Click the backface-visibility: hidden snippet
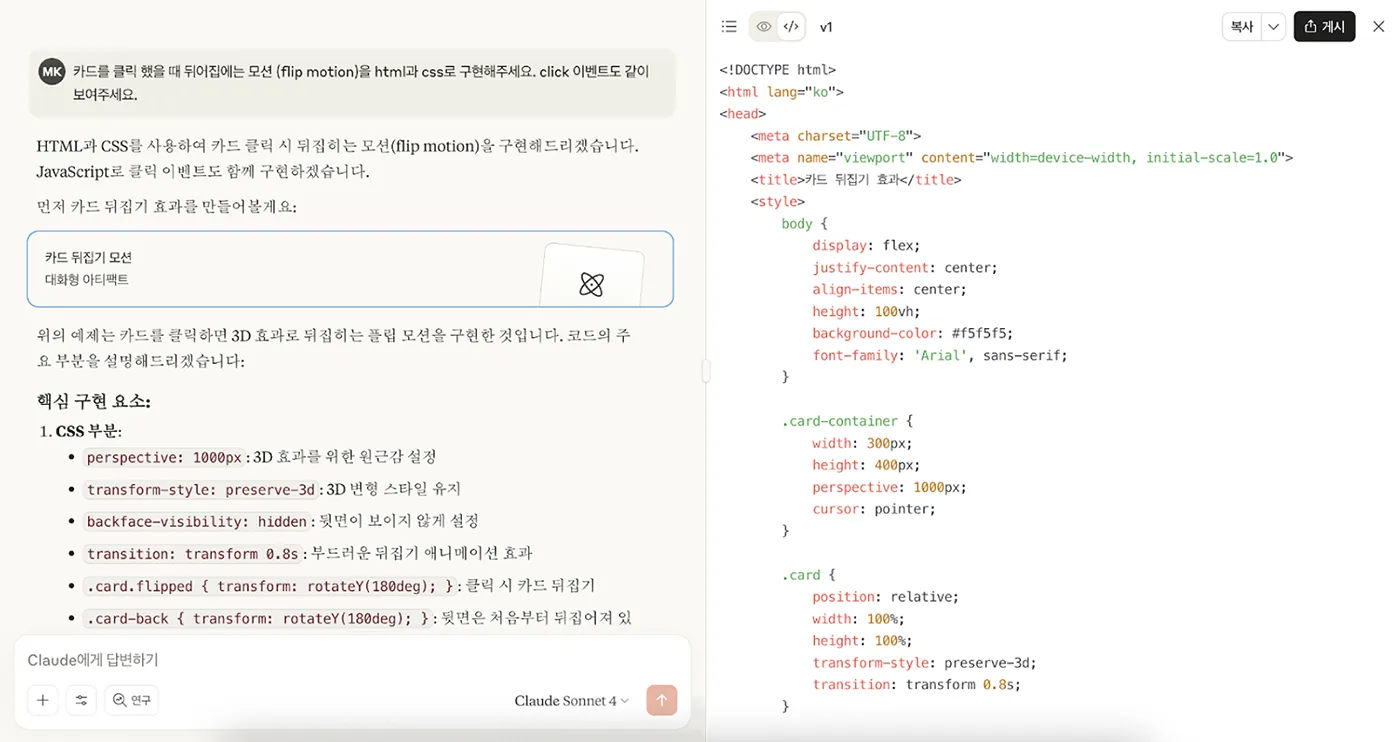The width and height of the screenshot is (1400, 742). (197, 521)
